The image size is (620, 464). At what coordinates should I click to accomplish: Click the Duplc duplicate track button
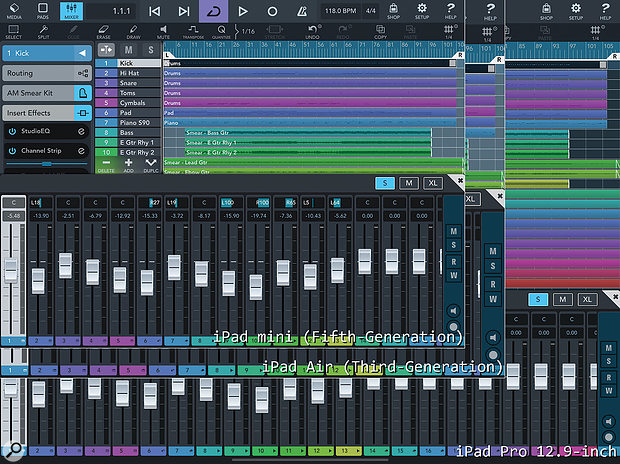pos(151,165)
